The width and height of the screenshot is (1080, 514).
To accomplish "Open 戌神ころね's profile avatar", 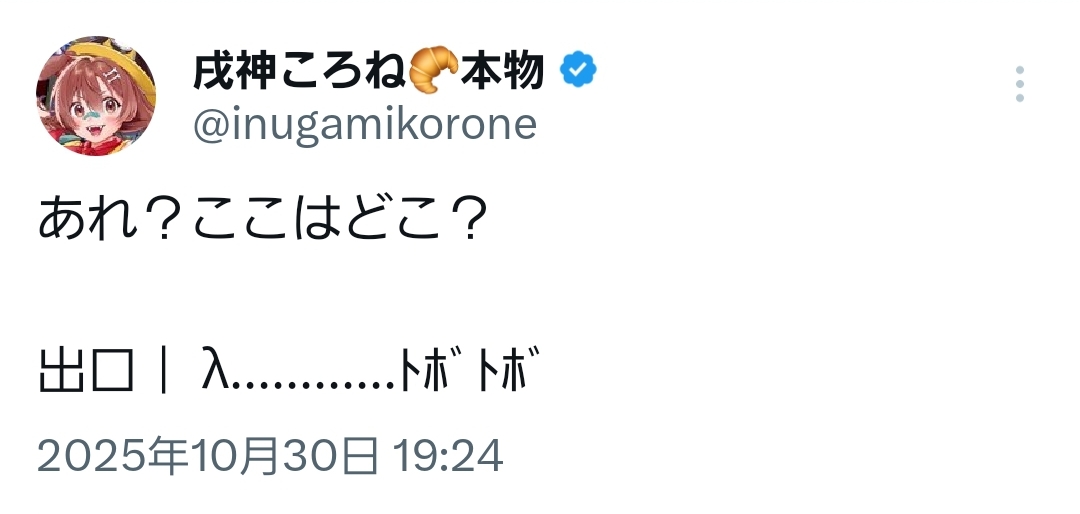I will point(96,96).
